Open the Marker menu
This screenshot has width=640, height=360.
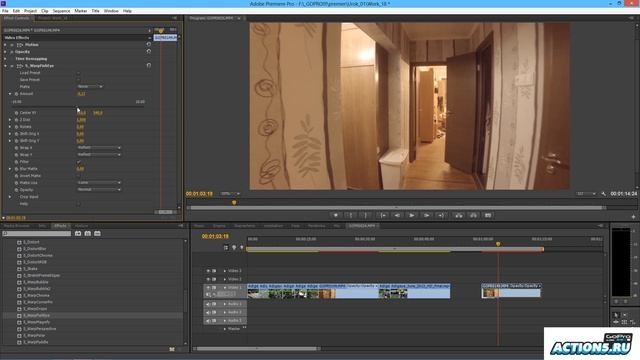click(80, 11)
